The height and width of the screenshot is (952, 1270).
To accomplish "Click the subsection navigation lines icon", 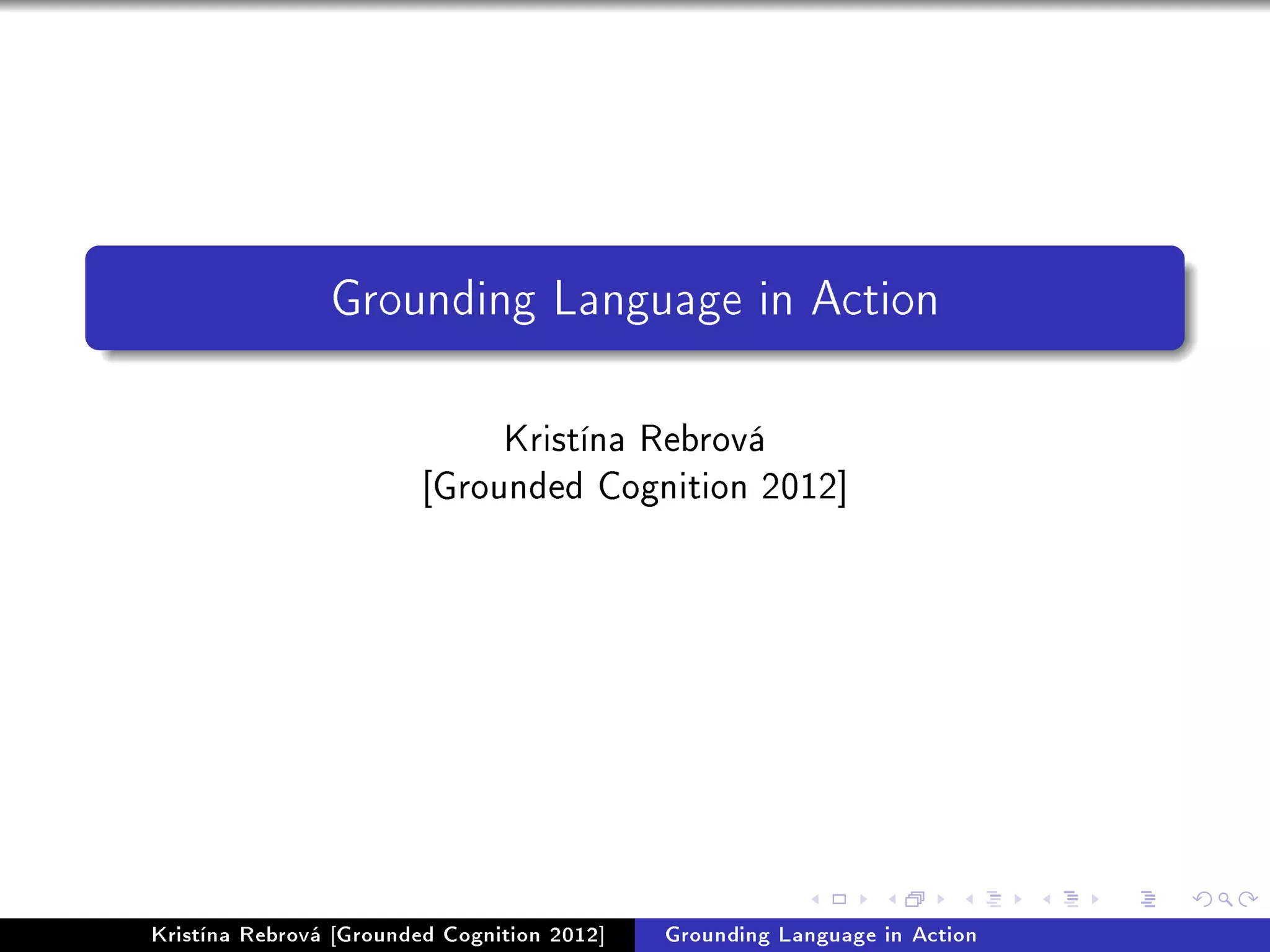I will (993, 899).
